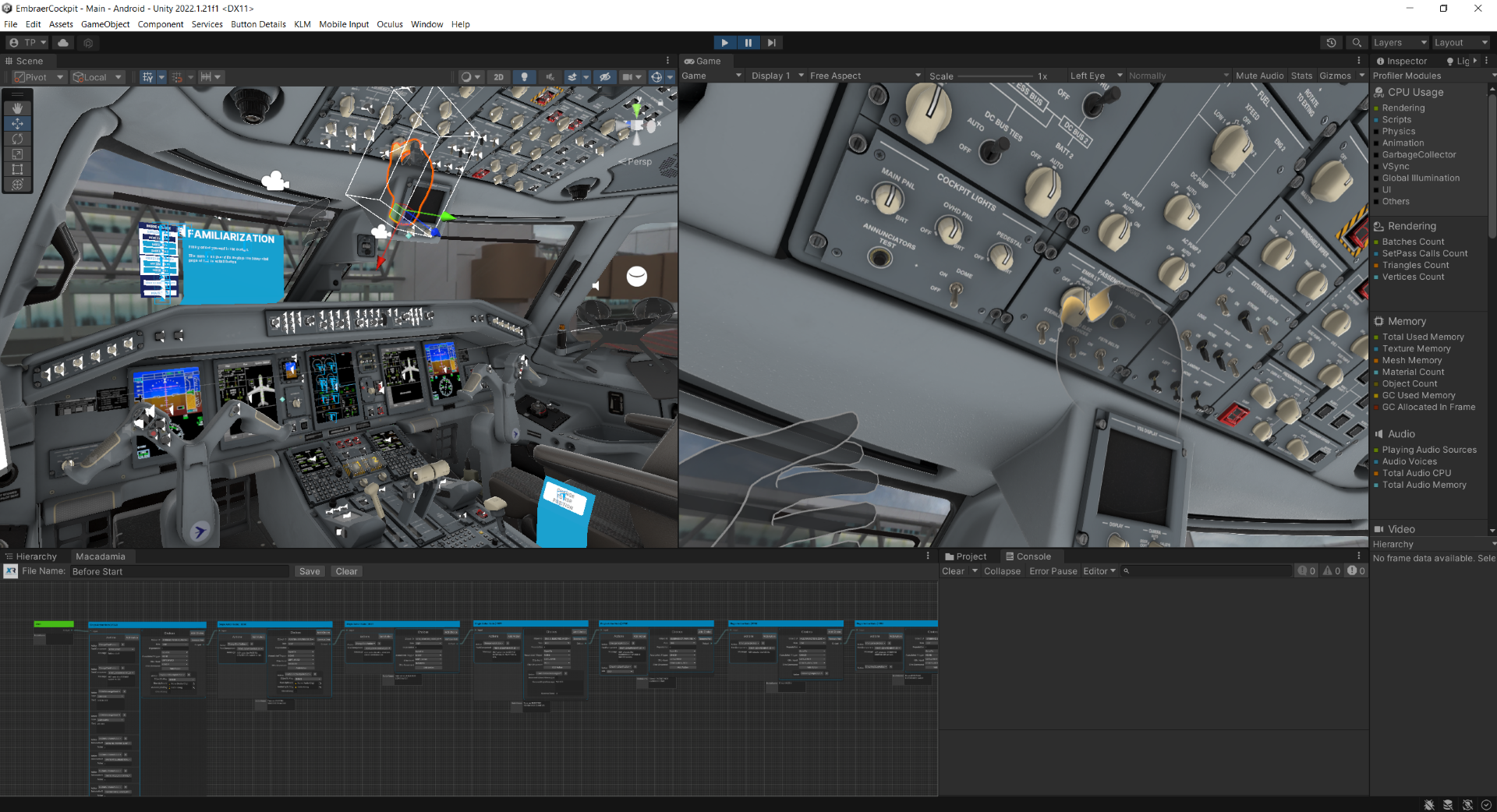
Task: Toggle Scene audio mute button
Action: [x=550, y=77]
